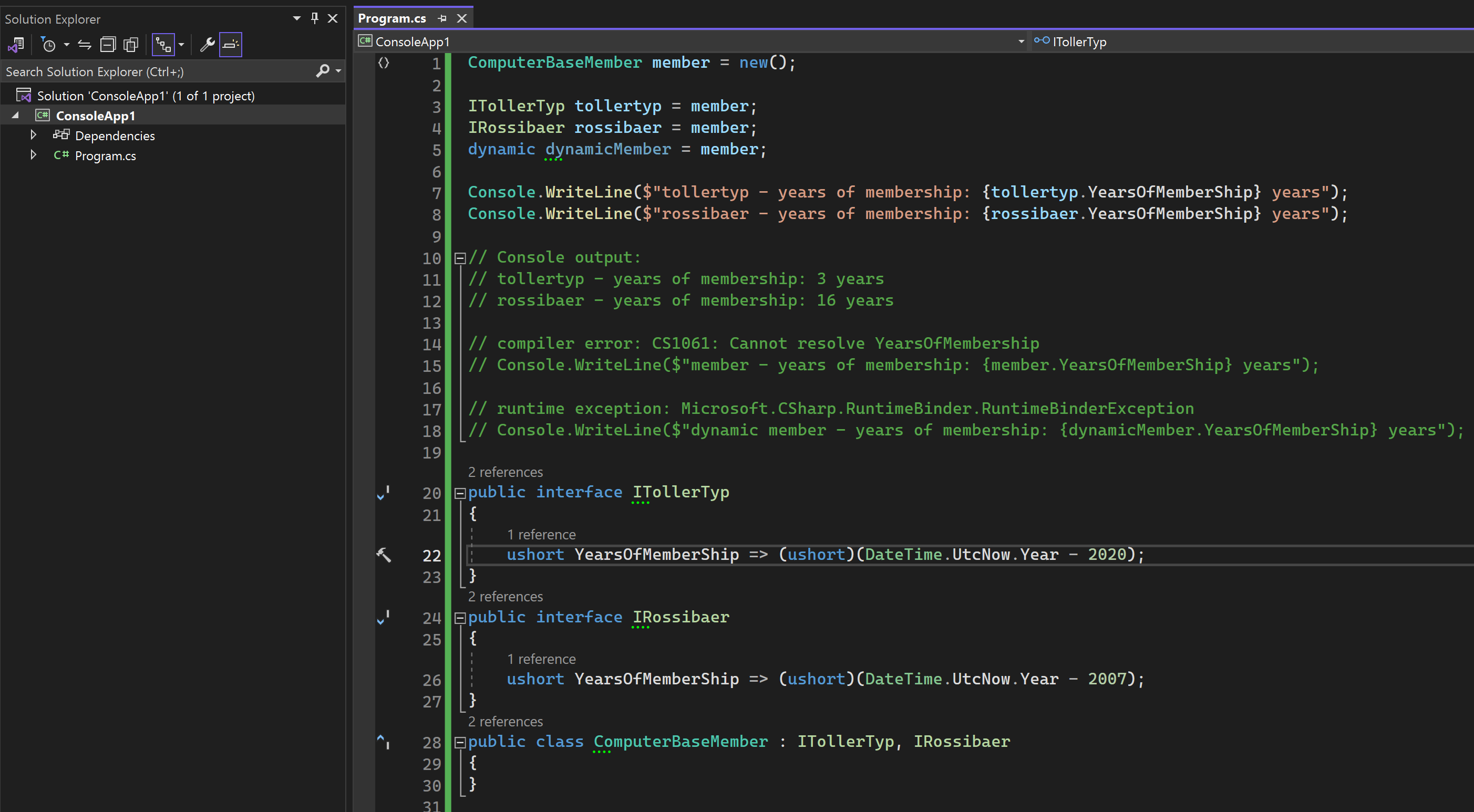Viewport: 1474px width, 812px height.
Task: Click the Show All Files icon
Action: pyautogui.click(x=131, y=44)
